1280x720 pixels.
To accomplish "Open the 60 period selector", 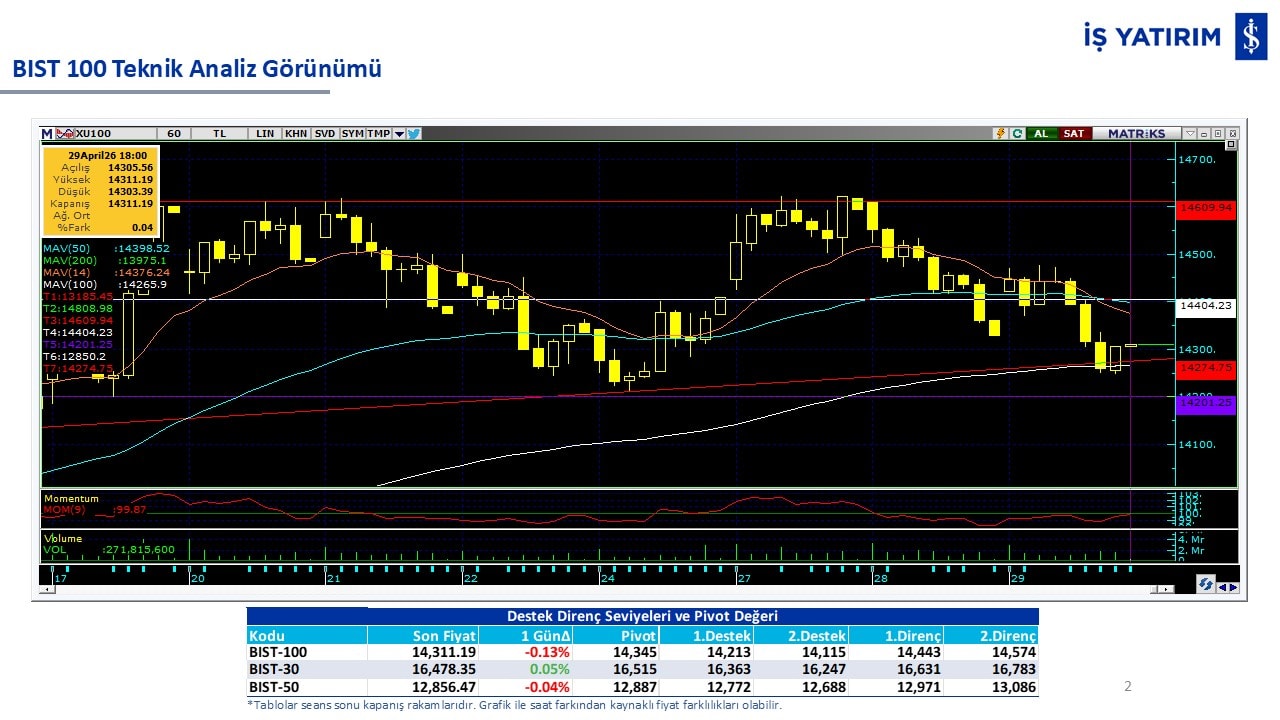I will [x=174, y=133].
